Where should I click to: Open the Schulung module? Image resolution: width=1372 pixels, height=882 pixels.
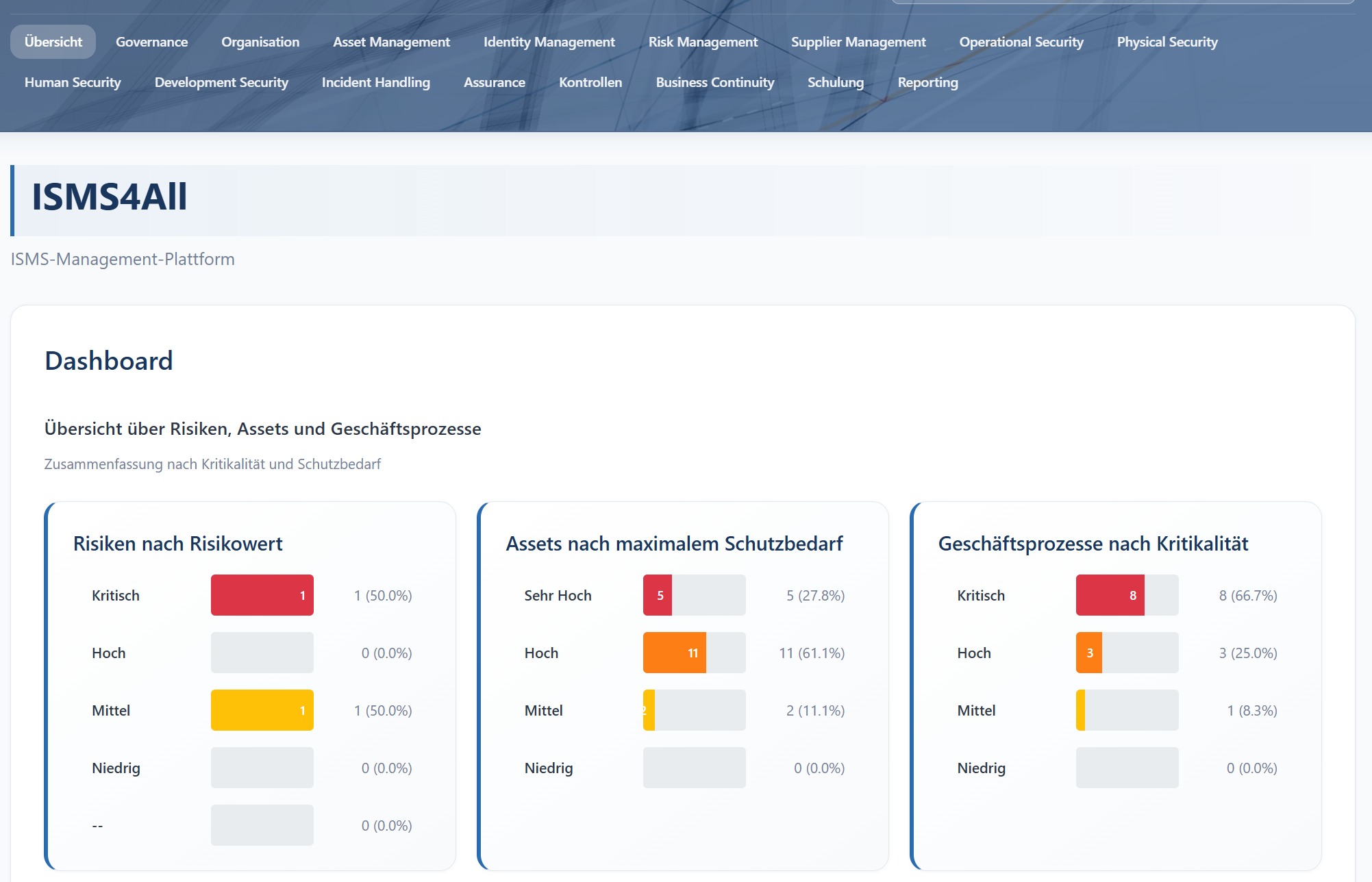click(836, 82)
